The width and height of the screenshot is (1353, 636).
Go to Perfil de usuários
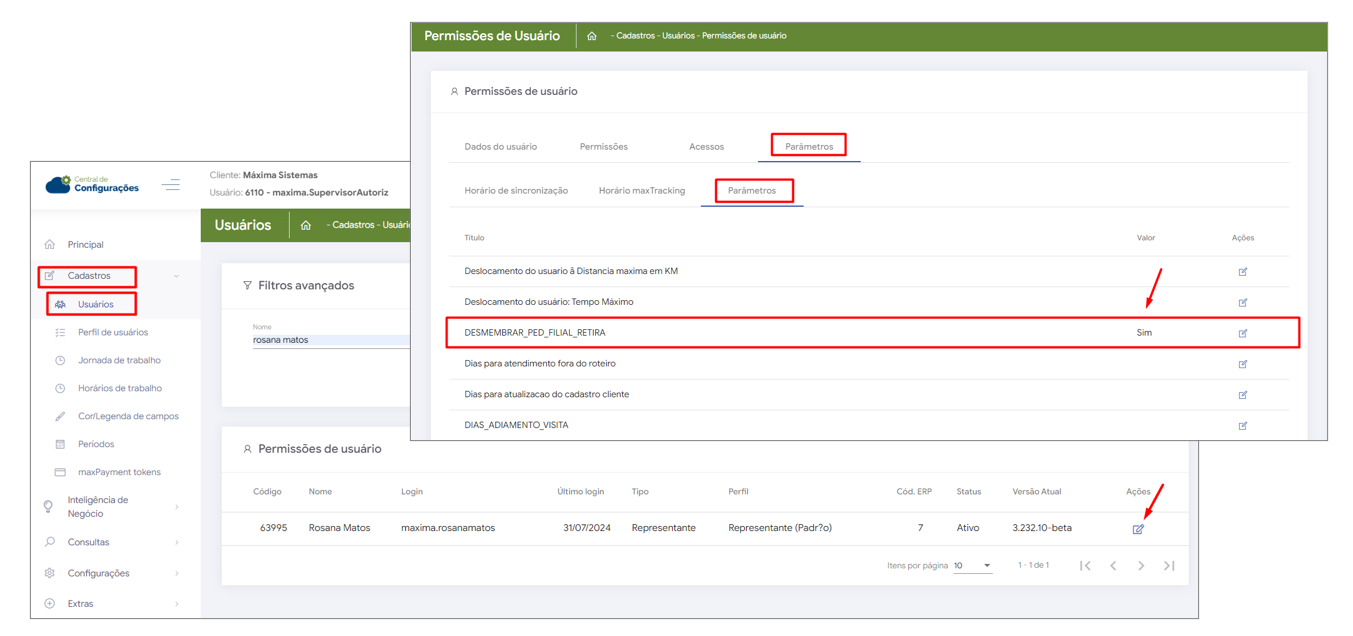(x=112, y=332)
